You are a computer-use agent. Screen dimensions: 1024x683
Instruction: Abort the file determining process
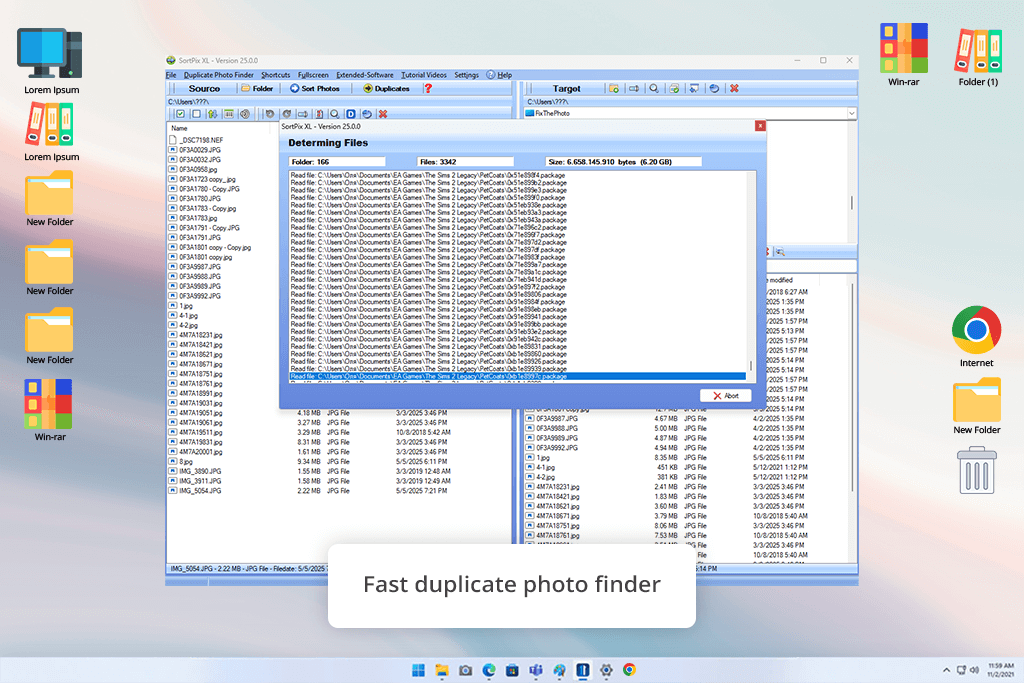click(726, 396)
